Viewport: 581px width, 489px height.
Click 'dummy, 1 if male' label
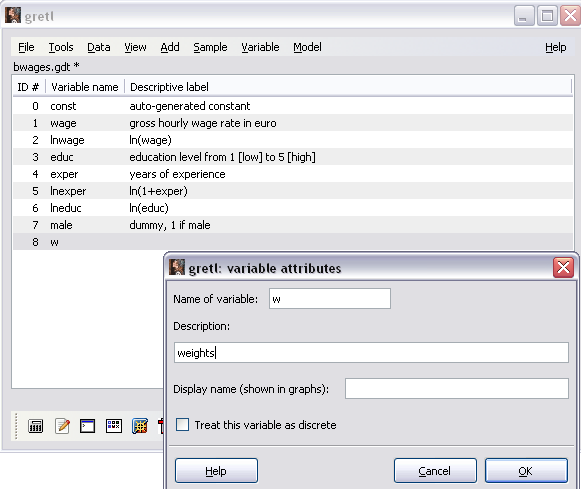(170, 225)
